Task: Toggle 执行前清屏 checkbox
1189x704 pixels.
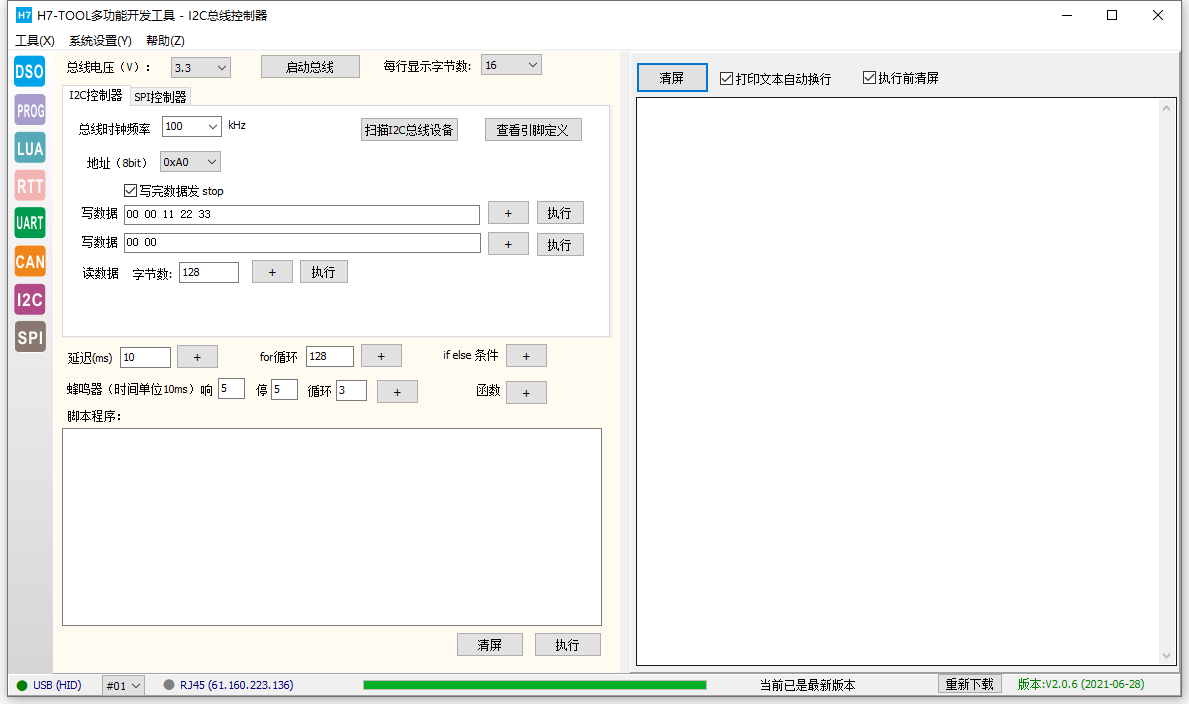Action: point(869,77)
